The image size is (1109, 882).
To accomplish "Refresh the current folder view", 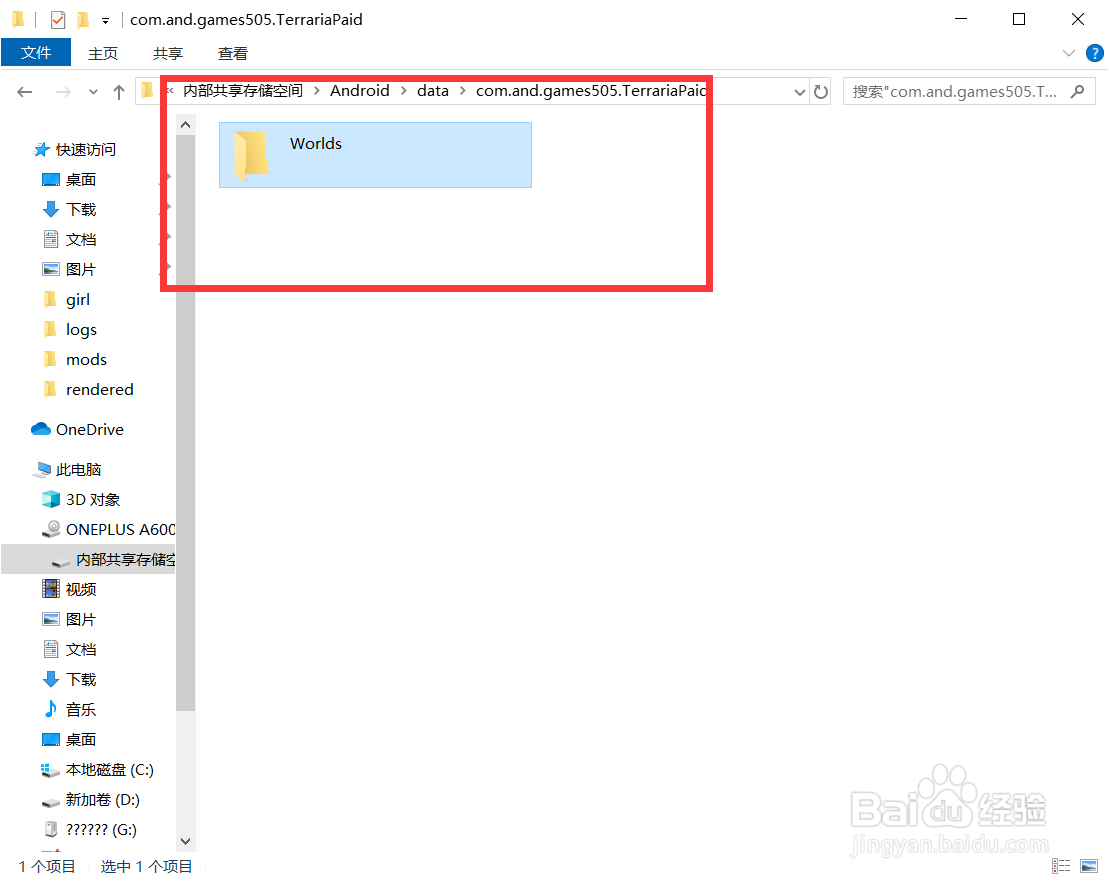I will point(820,92).
